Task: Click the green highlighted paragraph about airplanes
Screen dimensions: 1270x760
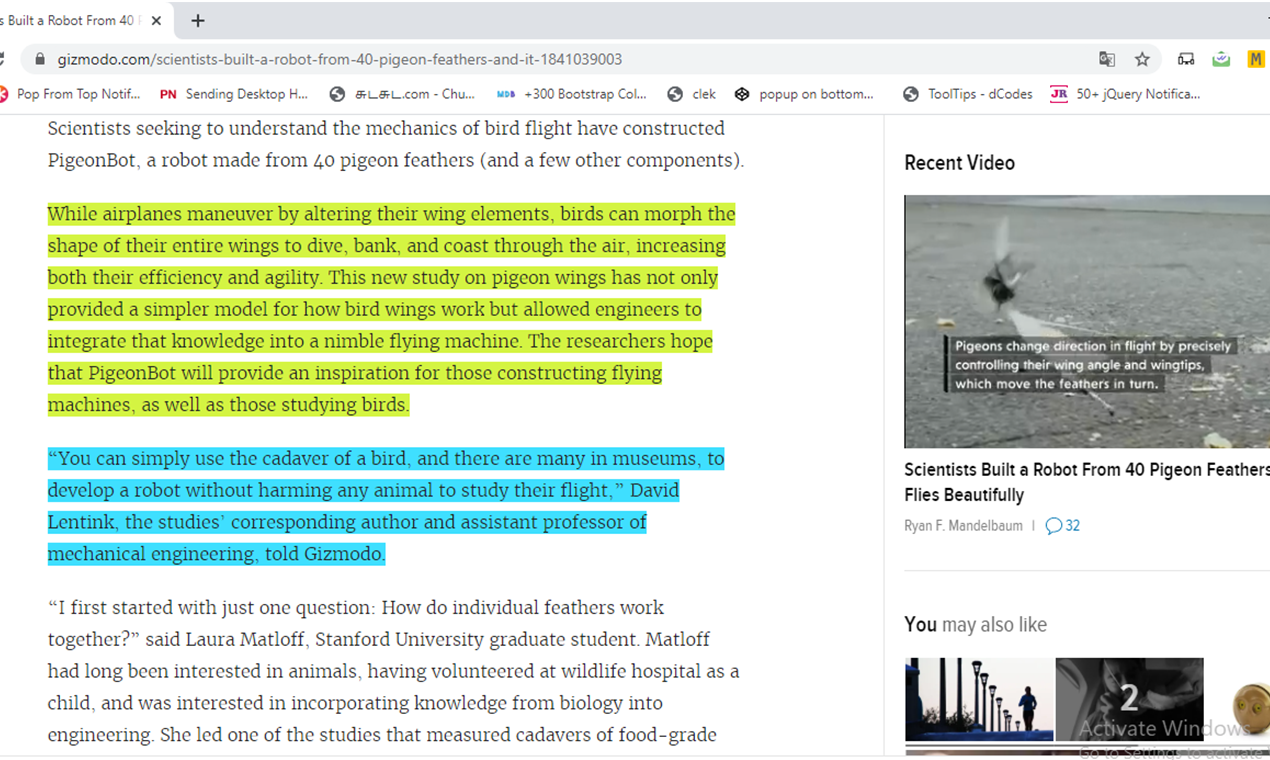Action: (x=392, y=309)
